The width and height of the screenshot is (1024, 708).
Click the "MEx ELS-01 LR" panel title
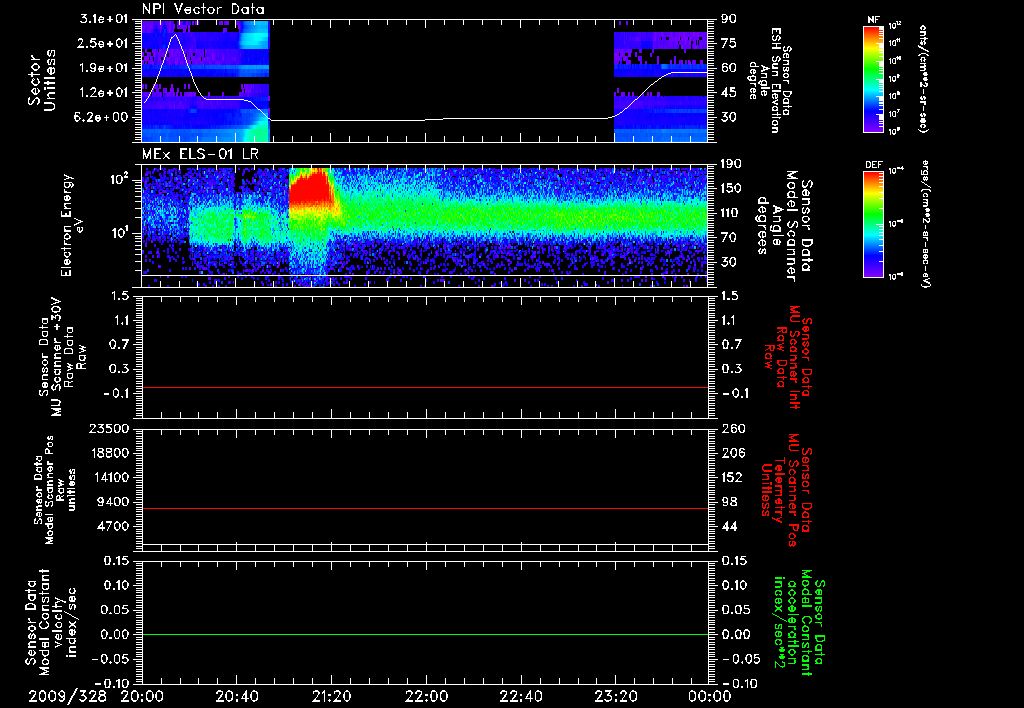[198, 155]
